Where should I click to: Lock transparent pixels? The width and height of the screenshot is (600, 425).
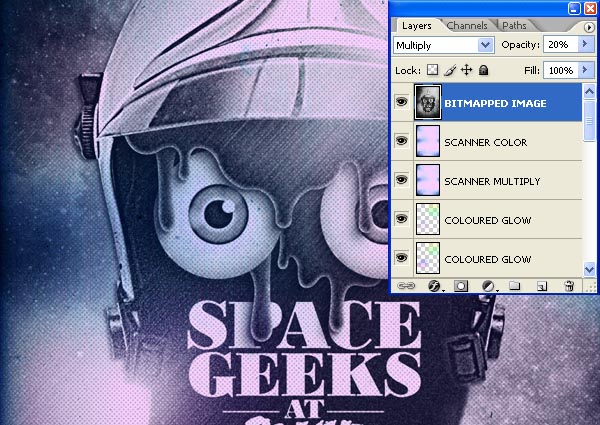click(432, 70)
